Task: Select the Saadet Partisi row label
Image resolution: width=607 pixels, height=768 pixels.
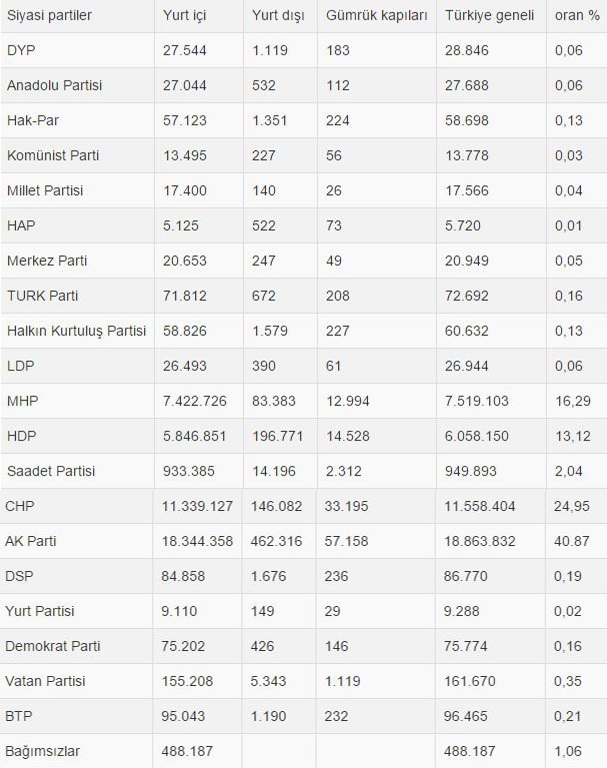Action: pyautogui.click(x=50, y=471)
